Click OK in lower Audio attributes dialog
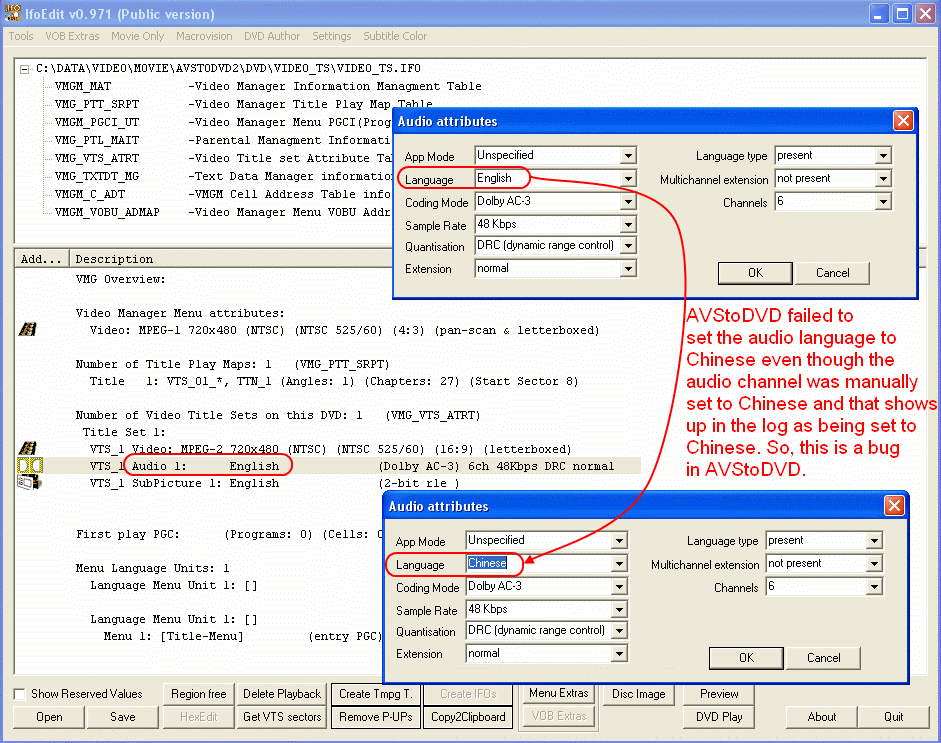Viewport: 941px width, 743px height. coord(746,658)
